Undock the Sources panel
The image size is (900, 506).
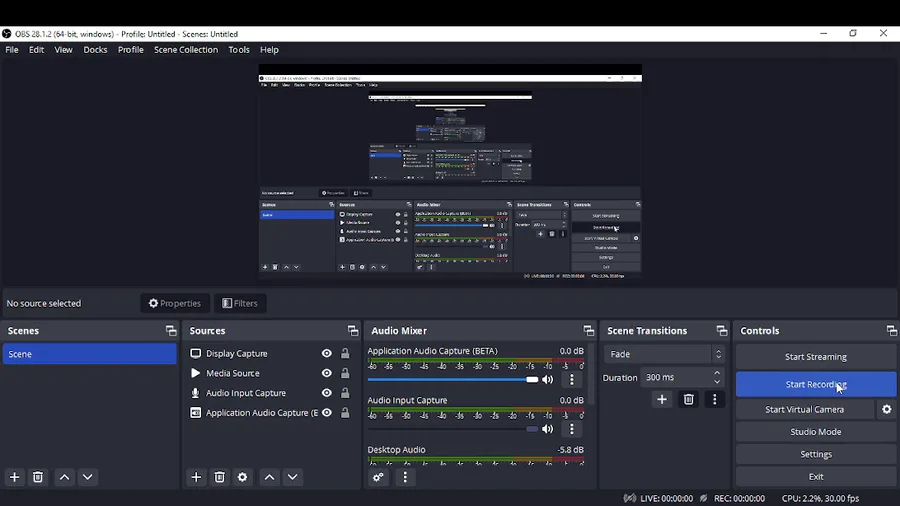pos(352,330)
